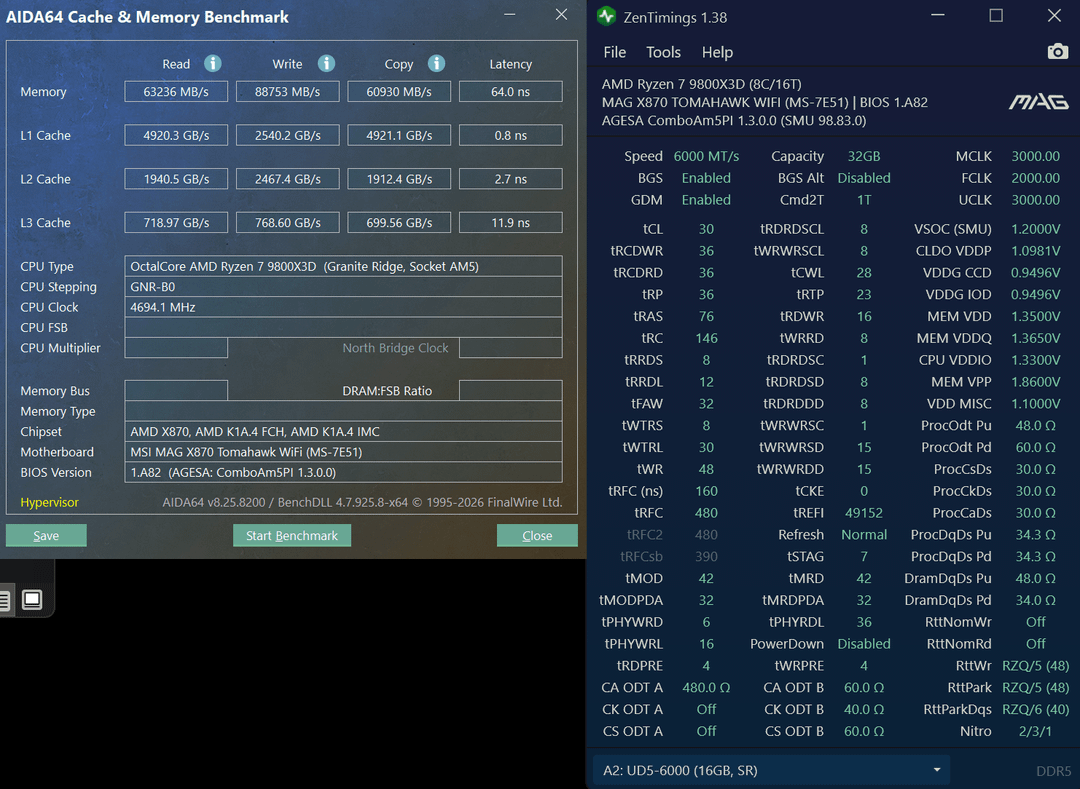Click the Memory Read 63236 MB/s field
This screenshot has width=1080, height=789.
tap(176, 92)
